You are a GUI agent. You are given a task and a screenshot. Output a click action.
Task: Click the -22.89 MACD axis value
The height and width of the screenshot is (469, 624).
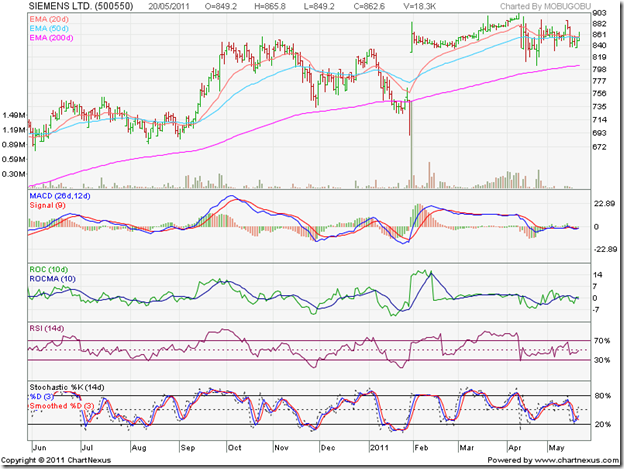pyautogui.click(x=605, y=249)
